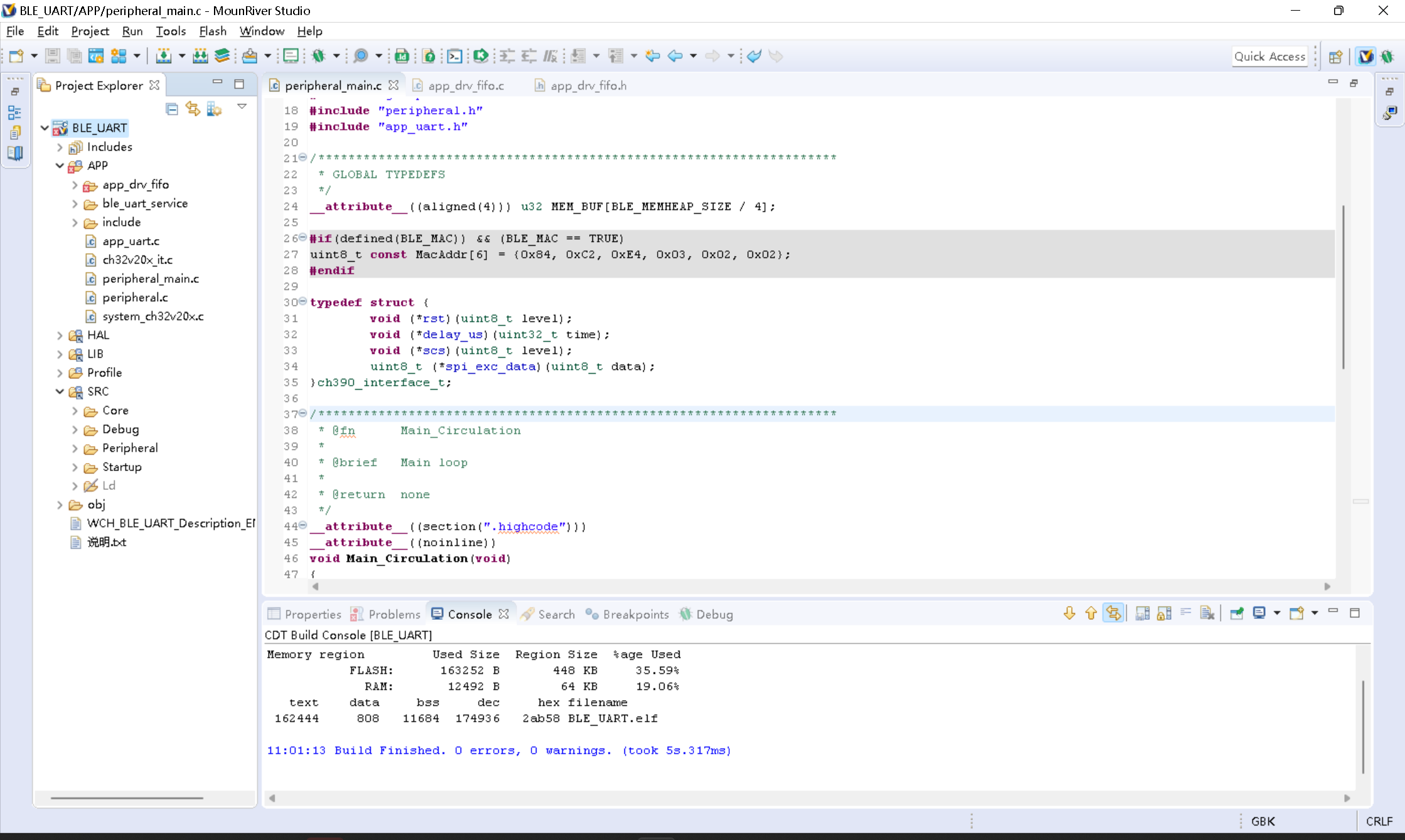Toggle the build console cycling arrows button
Image resolution: width=1405 pixels, height=840 pixels.
click(x=1113, y=614)
